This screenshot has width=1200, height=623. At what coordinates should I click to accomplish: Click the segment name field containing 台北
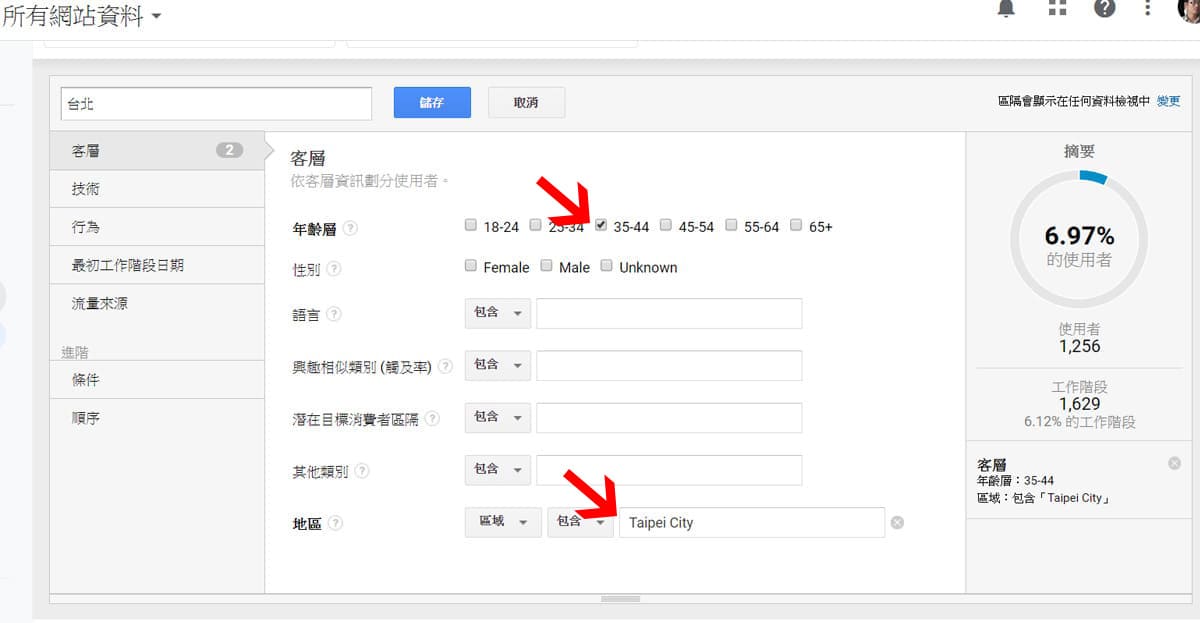click(x=216, y=103)
